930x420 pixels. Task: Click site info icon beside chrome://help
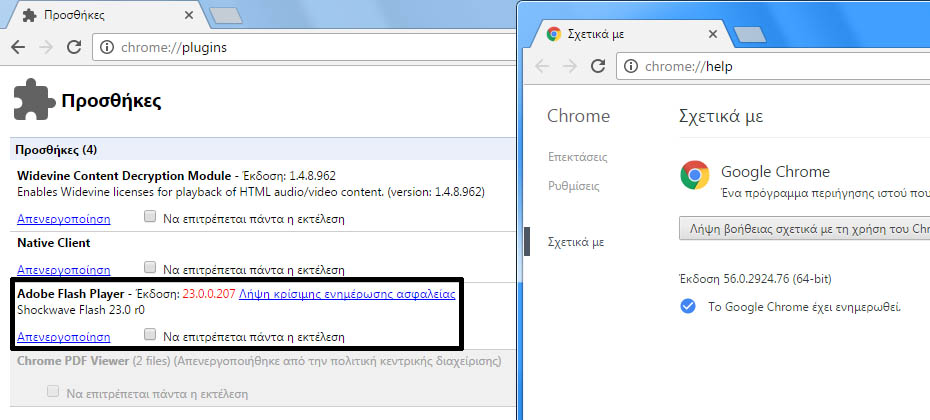[x=631, y=66]
